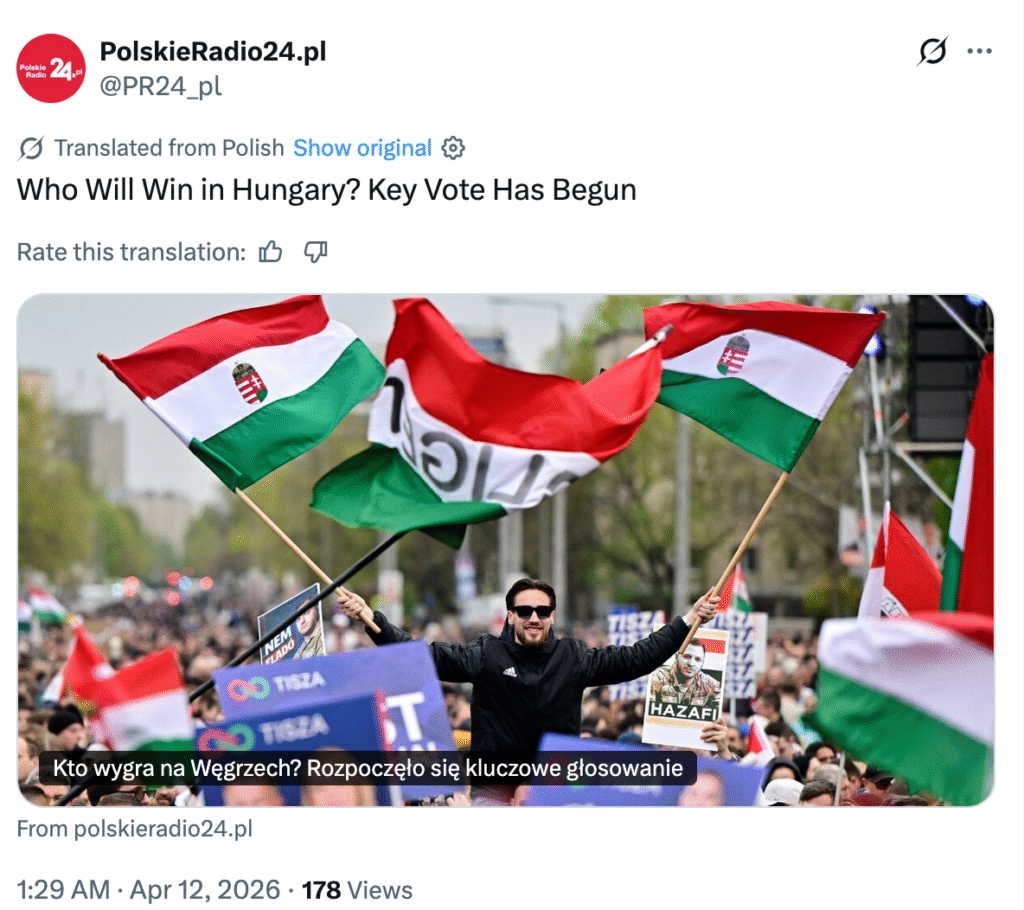Open PolskieRadio24.pl display name link
The width and height of the screenshot is (1024, 910).
[213, 52]
